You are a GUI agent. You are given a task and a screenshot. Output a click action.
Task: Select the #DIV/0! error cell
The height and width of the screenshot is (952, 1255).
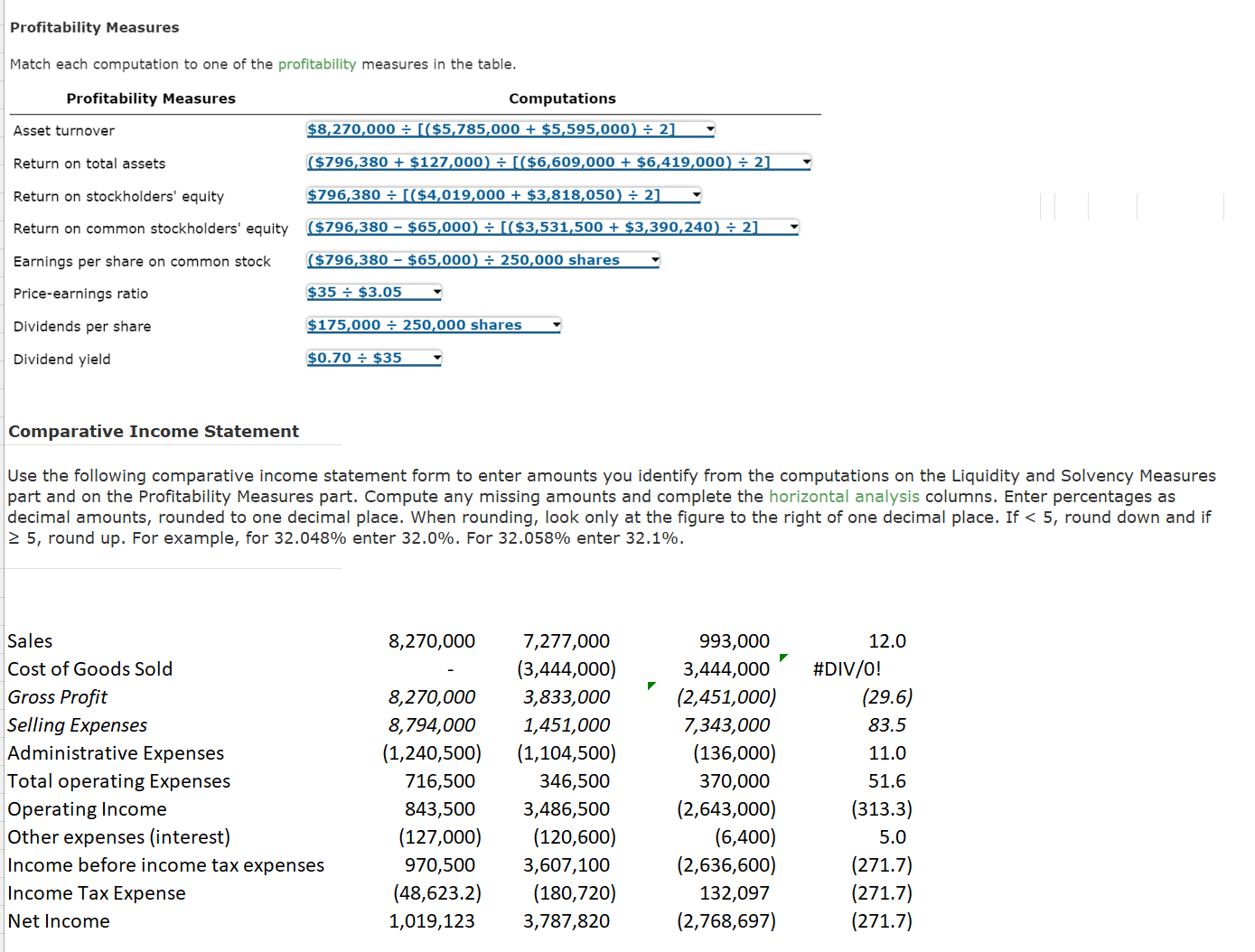(x=847, y=669)
